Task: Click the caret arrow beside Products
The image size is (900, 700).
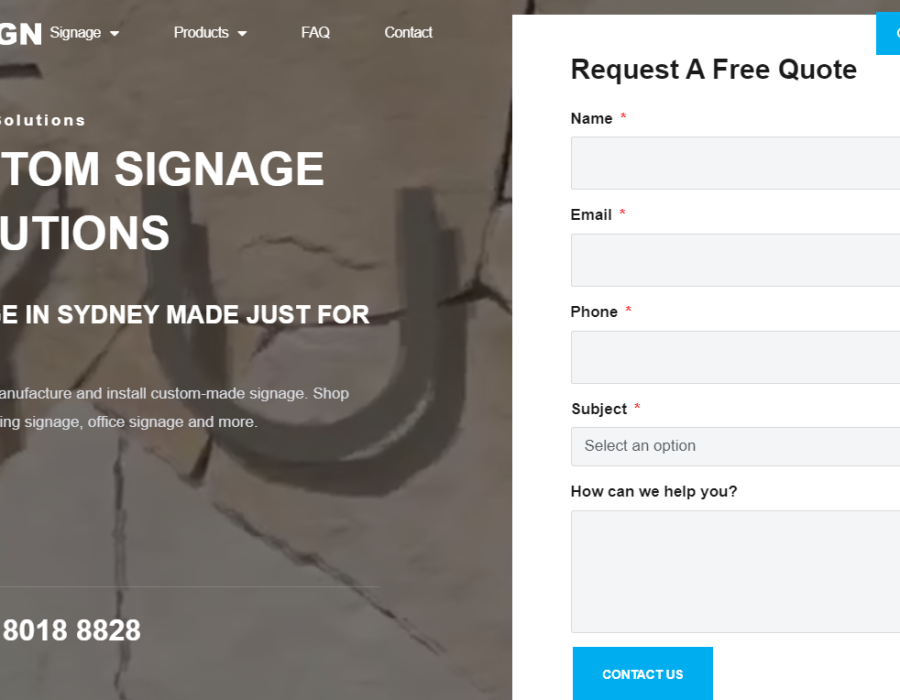Action: (x=242, y=34)
